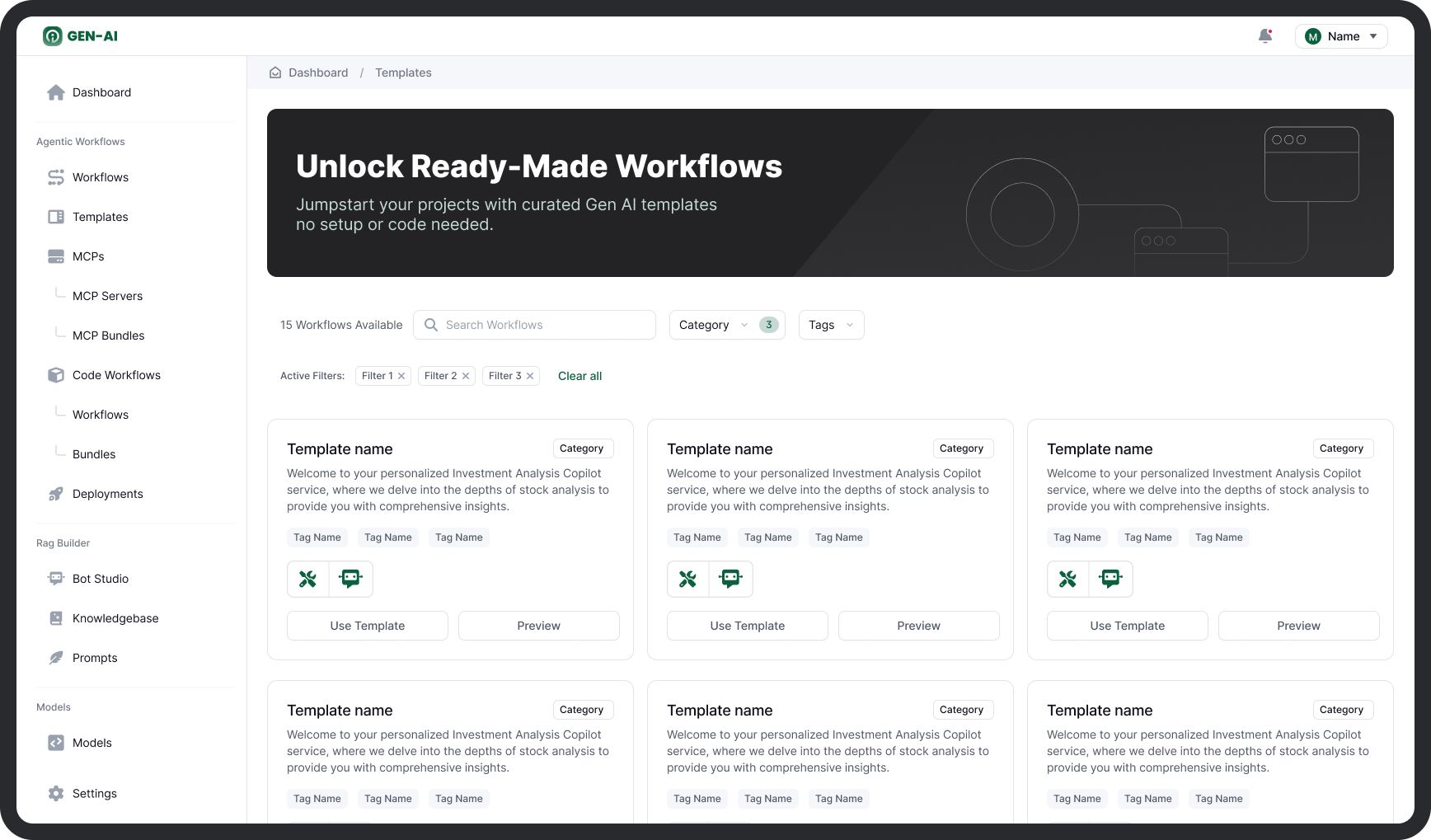Viewport: 1431px width, 840px height.
Task: Click the Settings gear icon in sidebar
Action: pos(56,794)
